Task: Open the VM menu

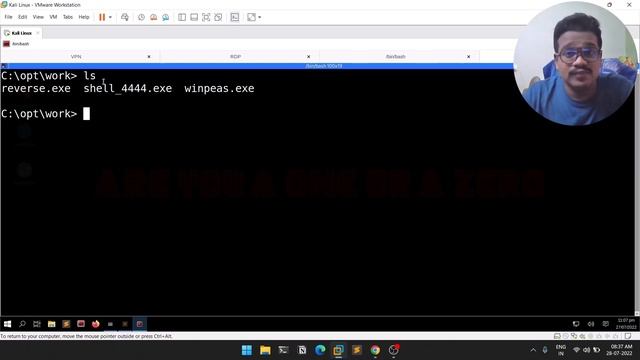Action: (53, 17)
